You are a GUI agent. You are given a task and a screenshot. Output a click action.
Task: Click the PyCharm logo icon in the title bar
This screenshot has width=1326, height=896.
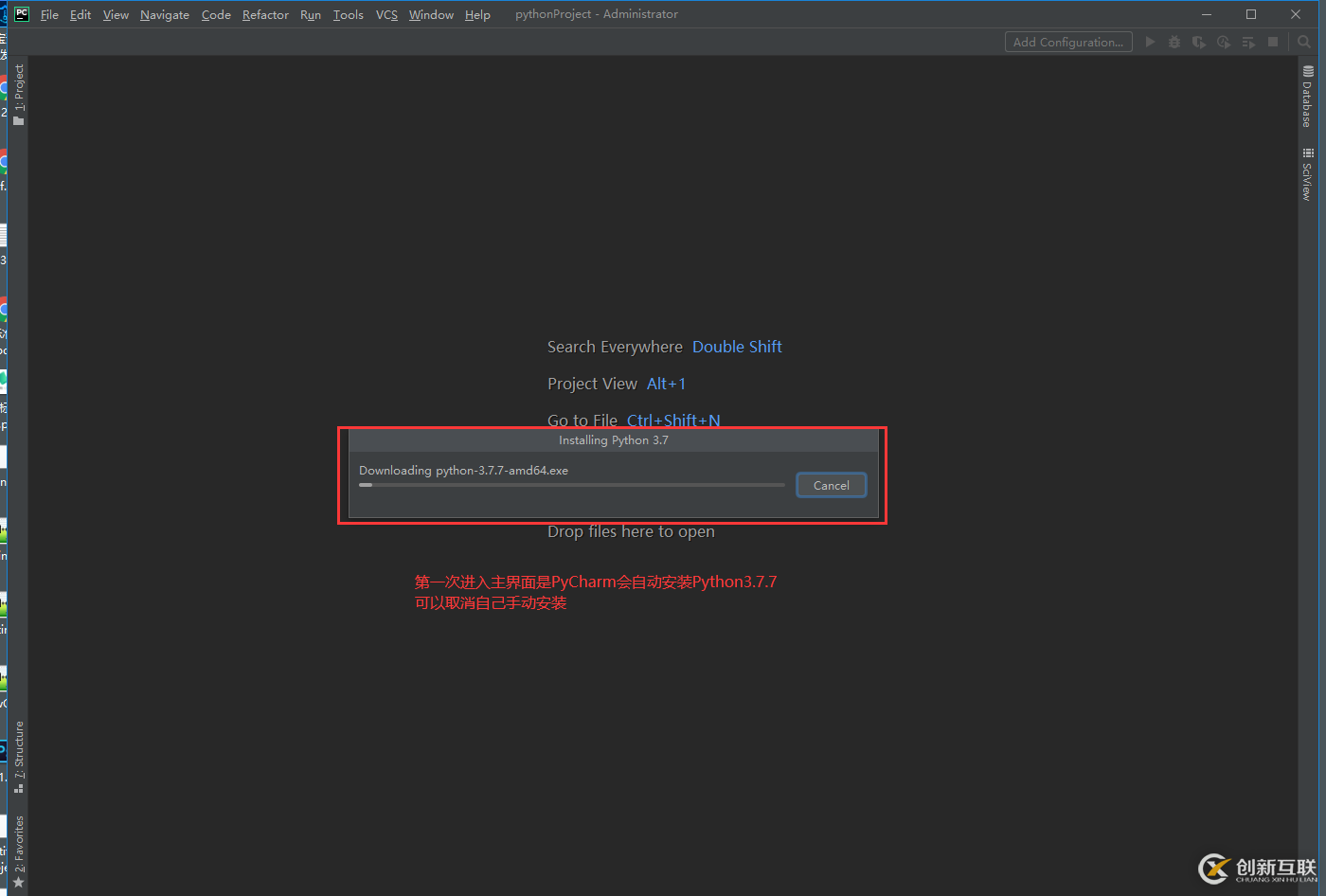(22, 14)
